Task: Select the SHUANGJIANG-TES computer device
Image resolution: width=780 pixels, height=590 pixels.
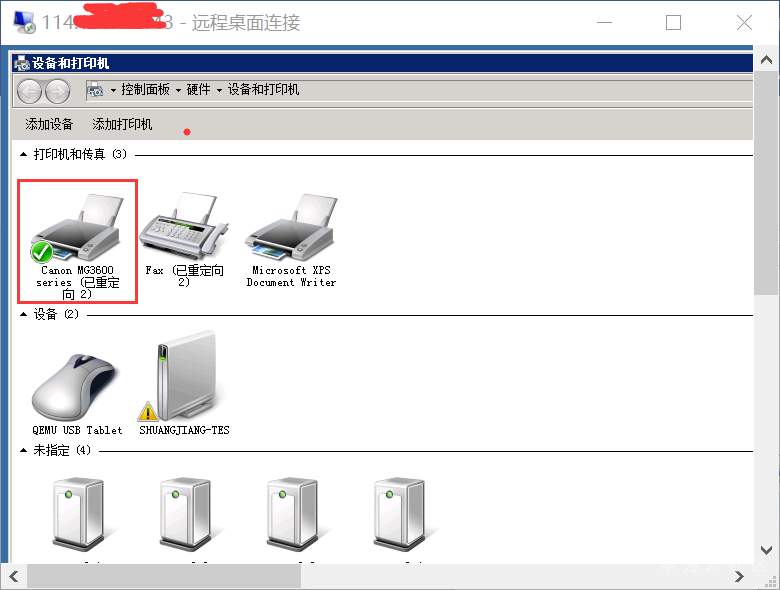Action: coord(184,384)
